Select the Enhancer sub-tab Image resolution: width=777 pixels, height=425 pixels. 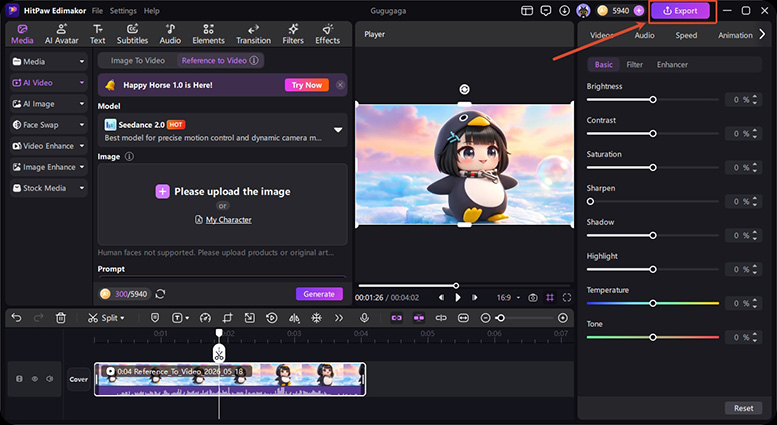pos(672,64)
